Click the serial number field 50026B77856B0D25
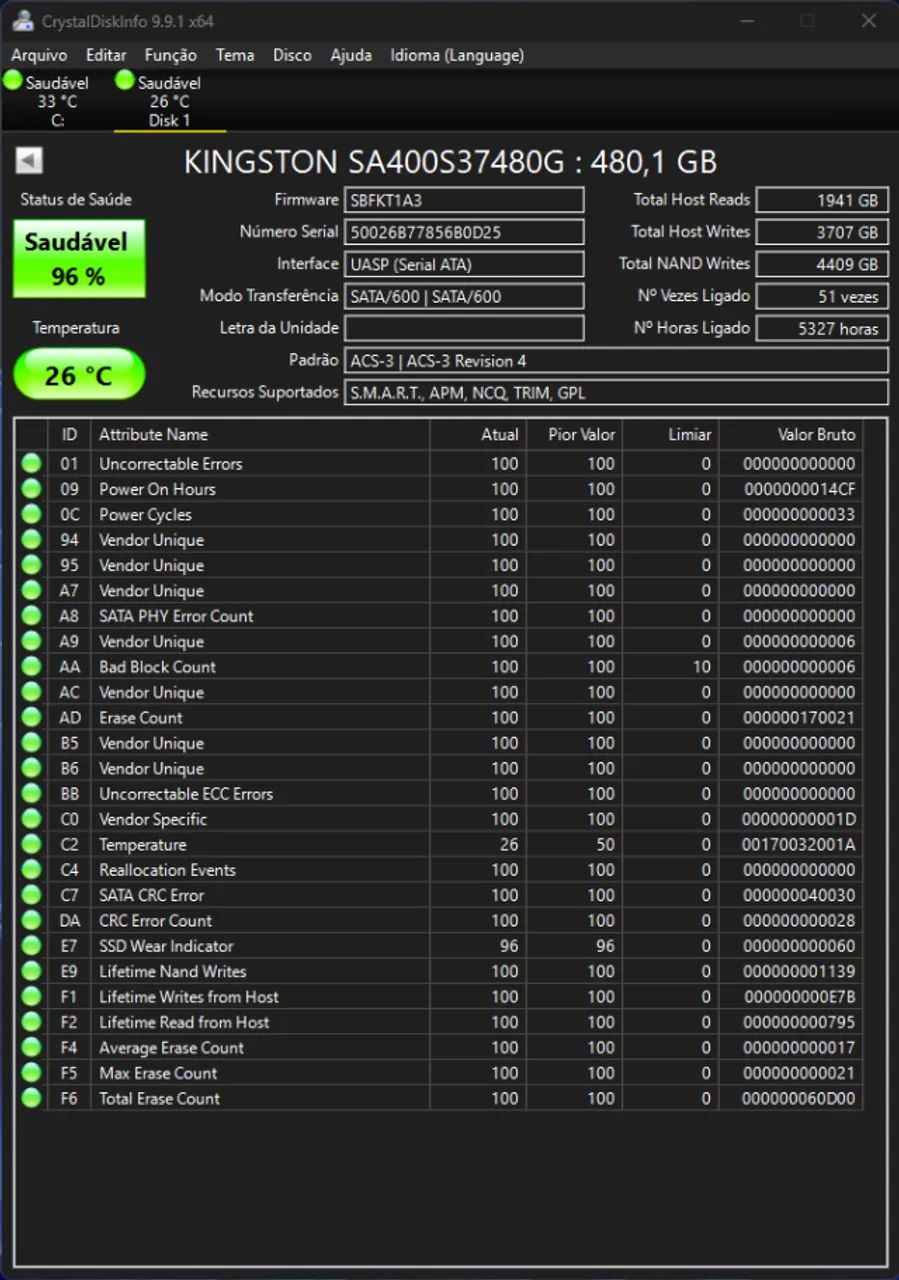Screen dimensions: 899x1280 464,232
